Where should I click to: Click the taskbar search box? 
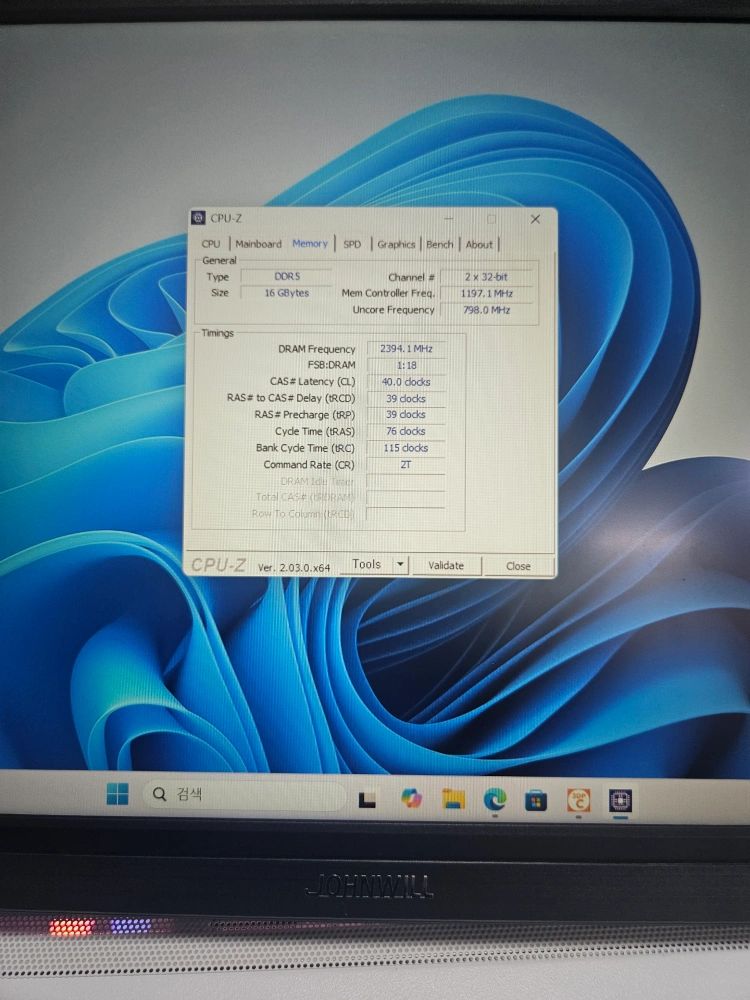click(244, 795)
